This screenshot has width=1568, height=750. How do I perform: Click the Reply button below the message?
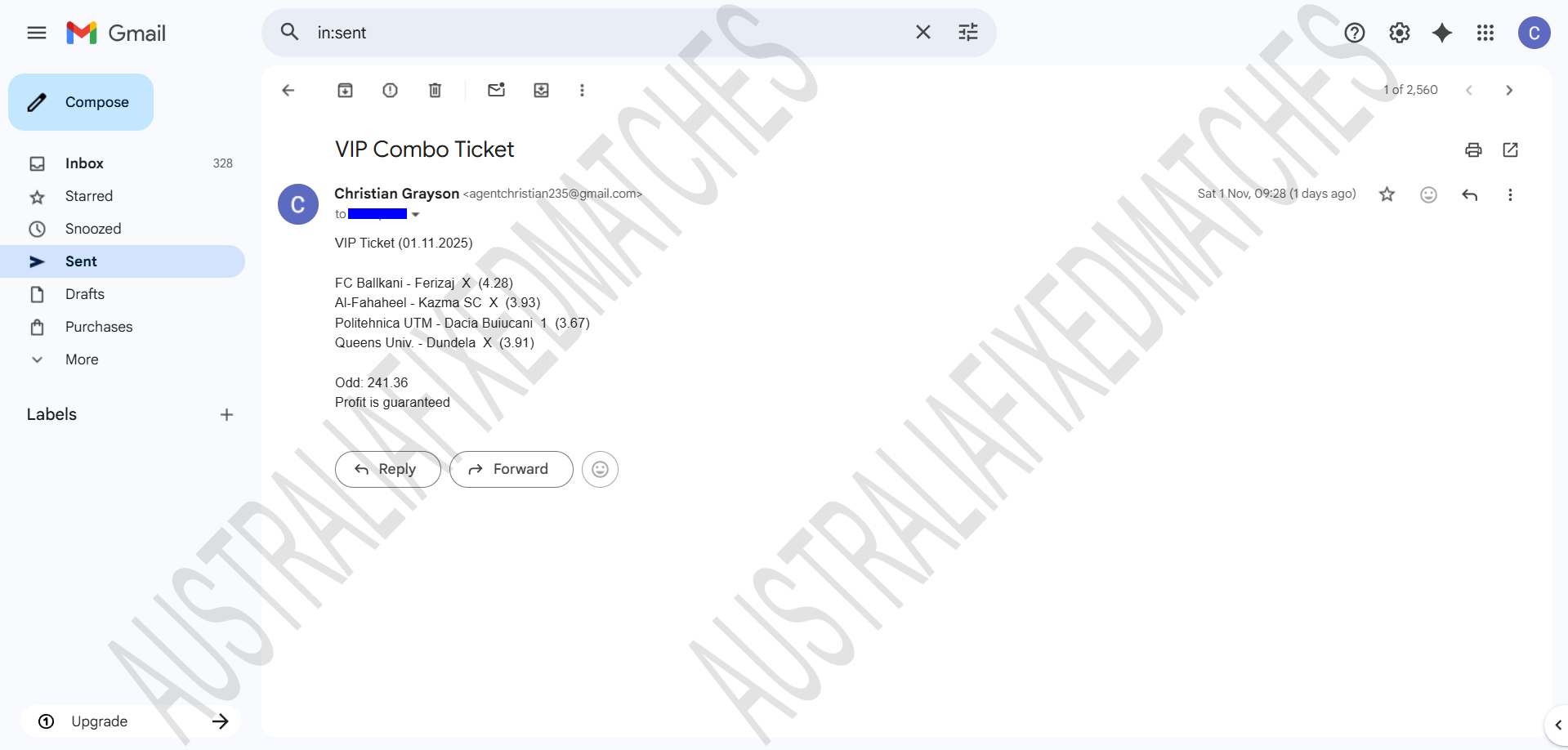388,469
